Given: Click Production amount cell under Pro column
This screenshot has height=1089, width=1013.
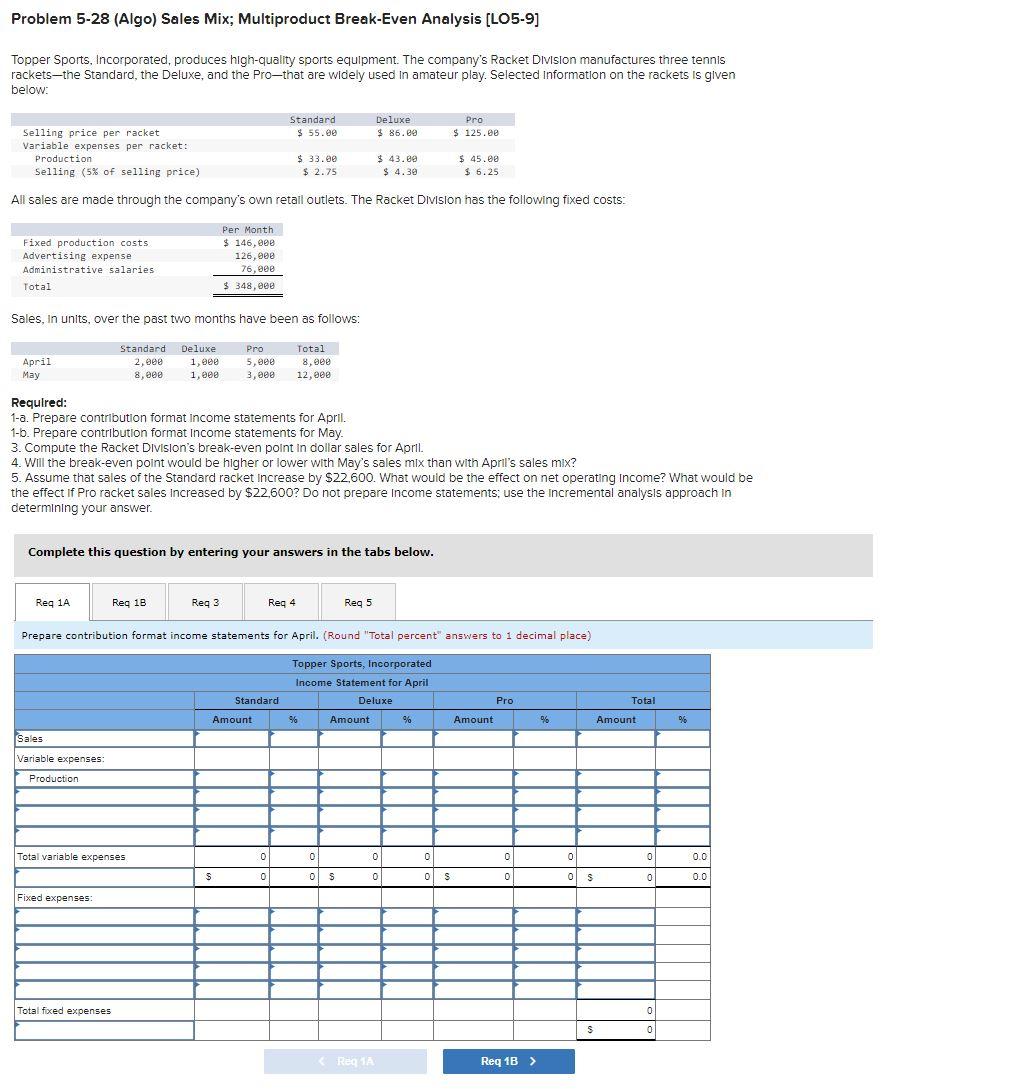Looking at the screenshot, I should [472, 778].
